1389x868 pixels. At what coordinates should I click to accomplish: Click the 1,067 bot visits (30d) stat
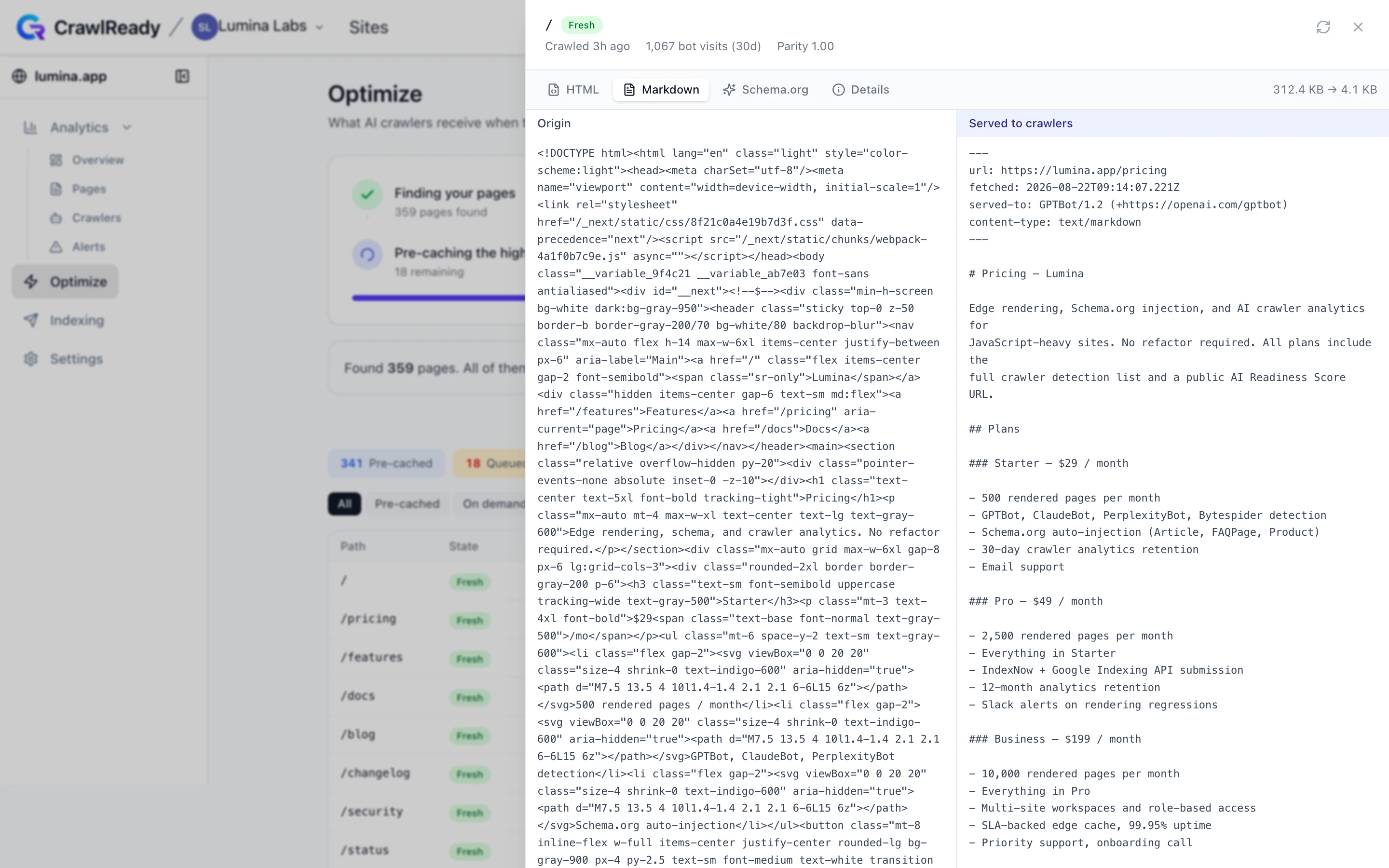pyautogui.click(x=703, y=46)
